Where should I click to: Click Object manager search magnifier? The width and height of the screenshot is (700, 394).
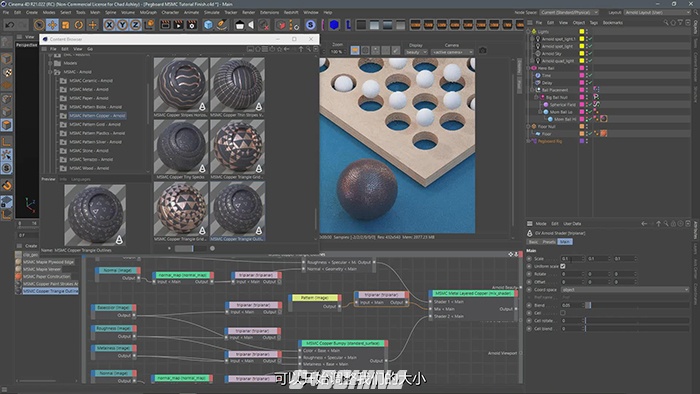[666, 22]
